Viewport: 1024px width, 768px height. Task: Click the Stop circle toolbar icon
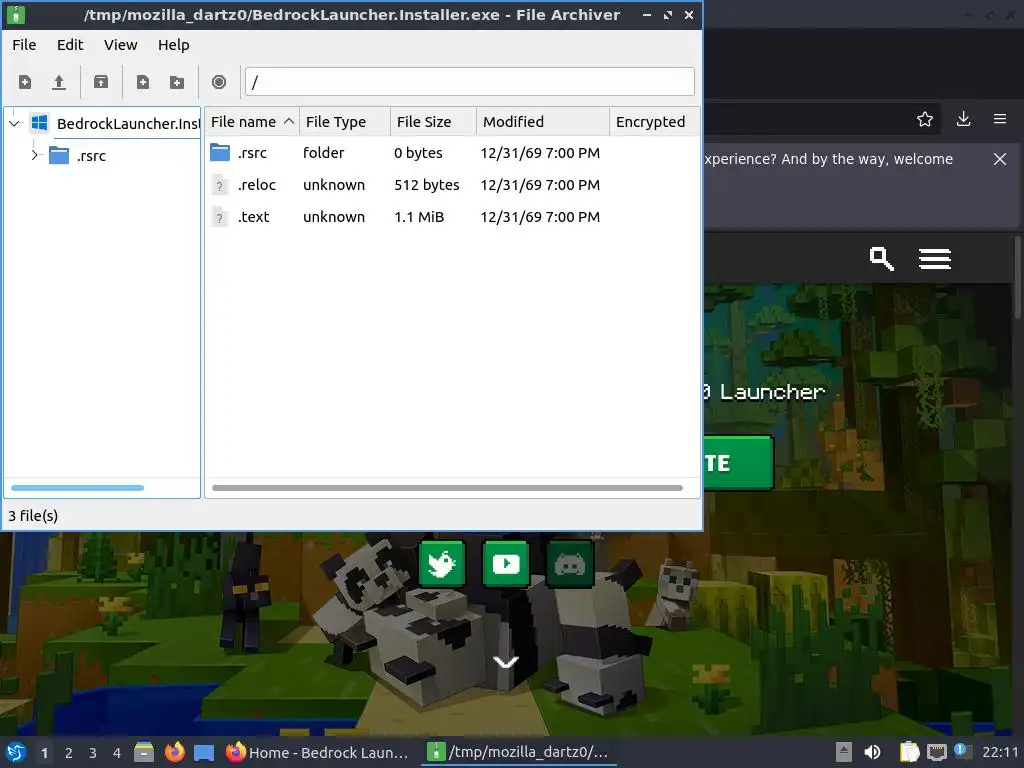click(219, 82)
